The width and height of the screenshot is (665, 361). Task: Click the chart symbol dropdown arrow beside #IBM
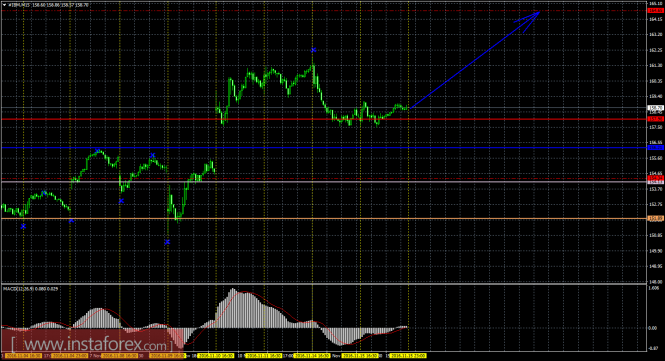point(5,5)
